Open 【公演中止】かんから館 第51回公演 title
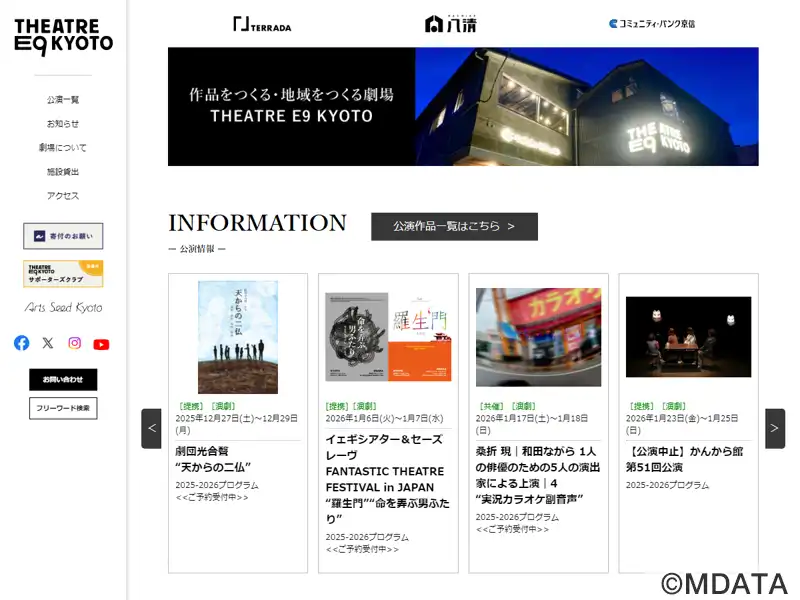 (685, 459)
